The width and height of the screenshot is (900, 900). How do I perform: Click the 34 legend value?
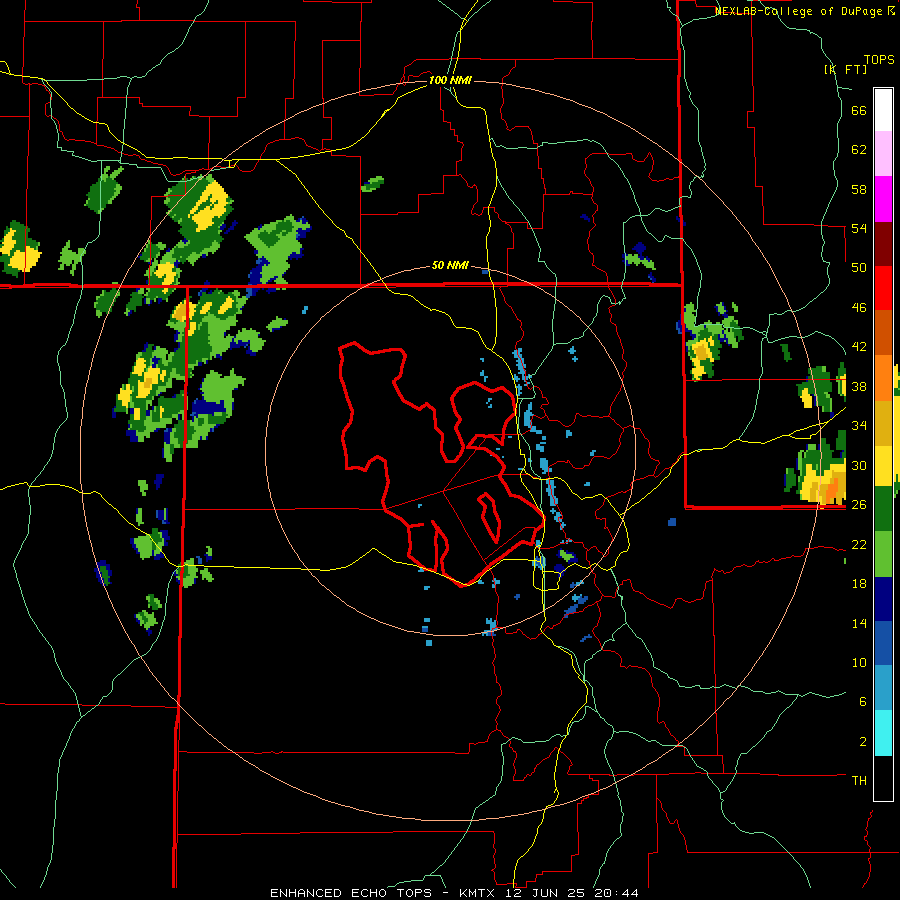coord(859,426)
